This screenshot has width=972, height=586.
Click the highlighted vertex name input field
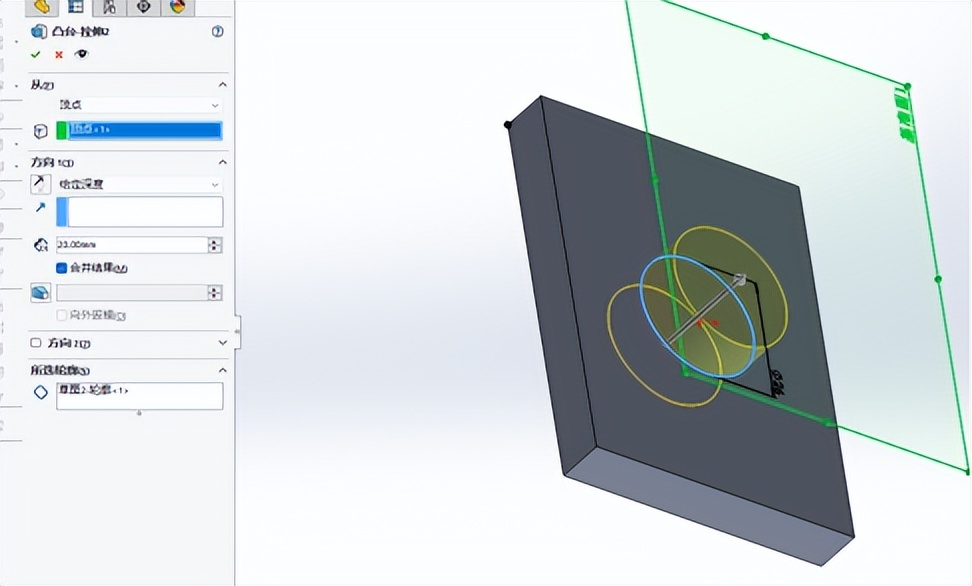(140, 129)
